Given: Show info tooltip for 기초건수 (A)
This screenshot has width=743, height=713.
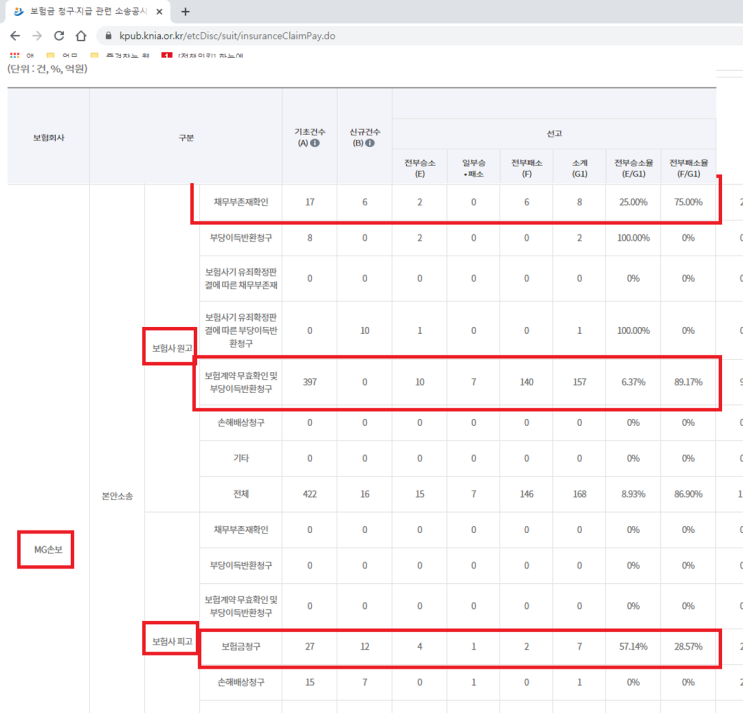Looking at the screenshot, I should [x=315, y=143].
